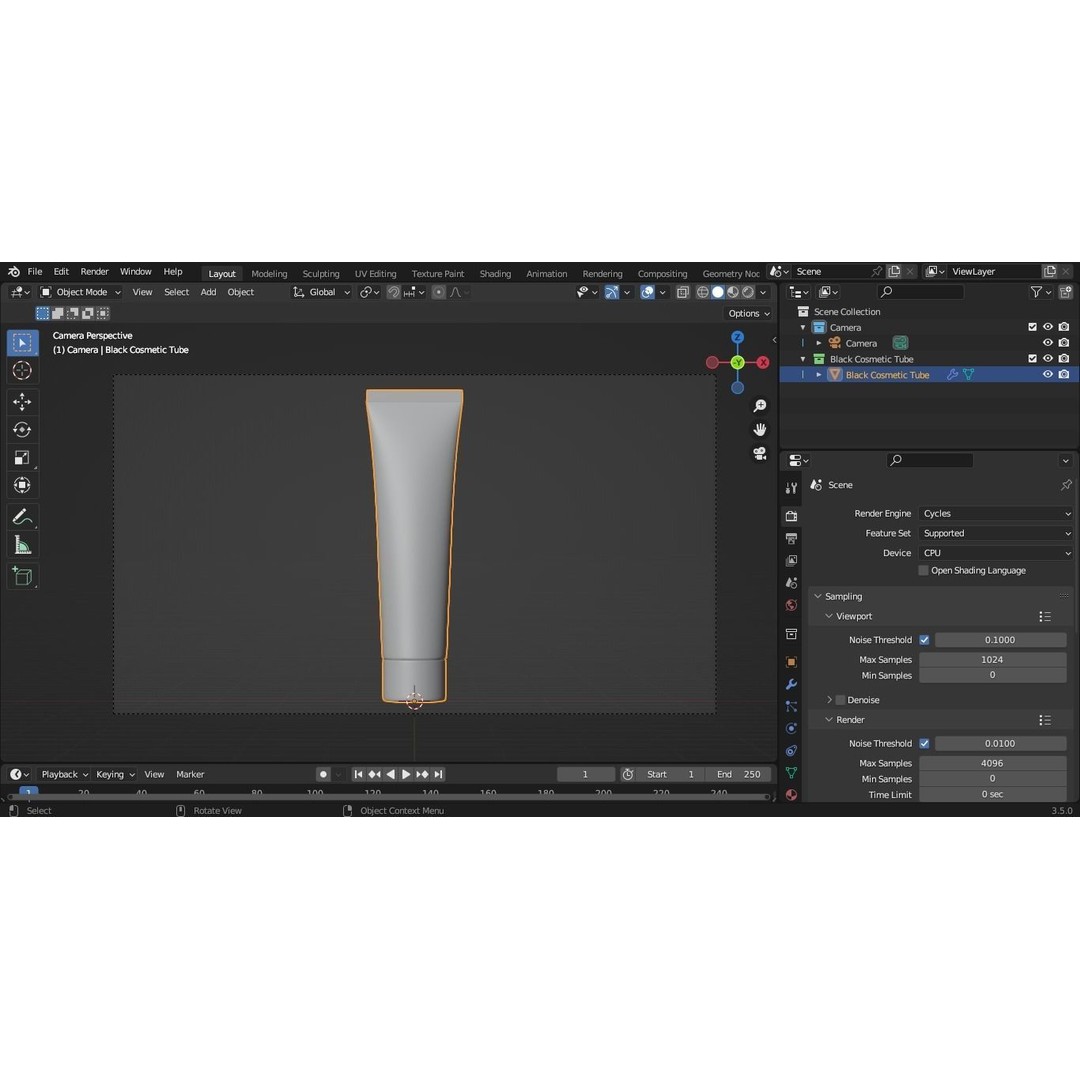Collapse the Viewport sampling subpanel

[829, 616]
